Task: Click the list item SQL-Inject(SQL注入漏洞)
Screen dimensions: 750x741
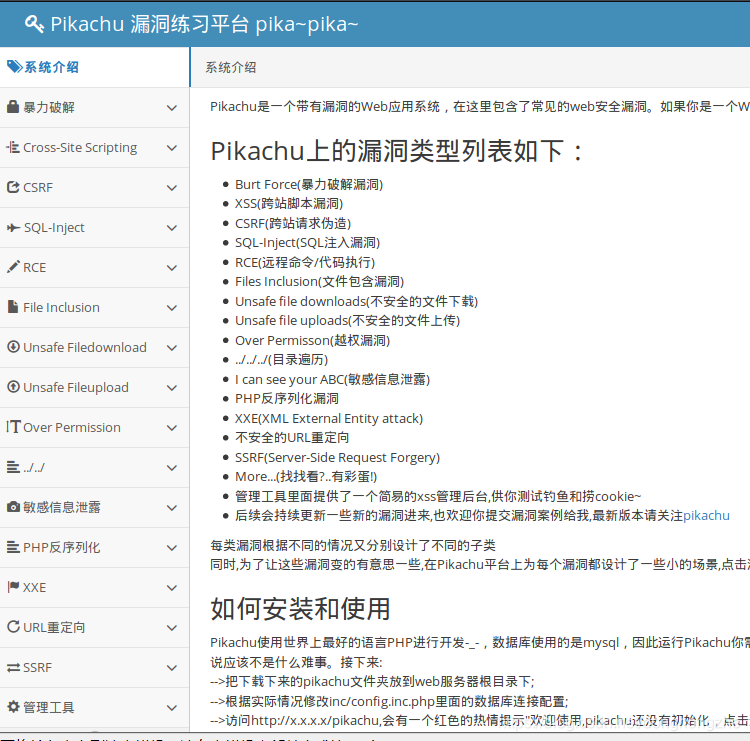Action: [307, 243]
